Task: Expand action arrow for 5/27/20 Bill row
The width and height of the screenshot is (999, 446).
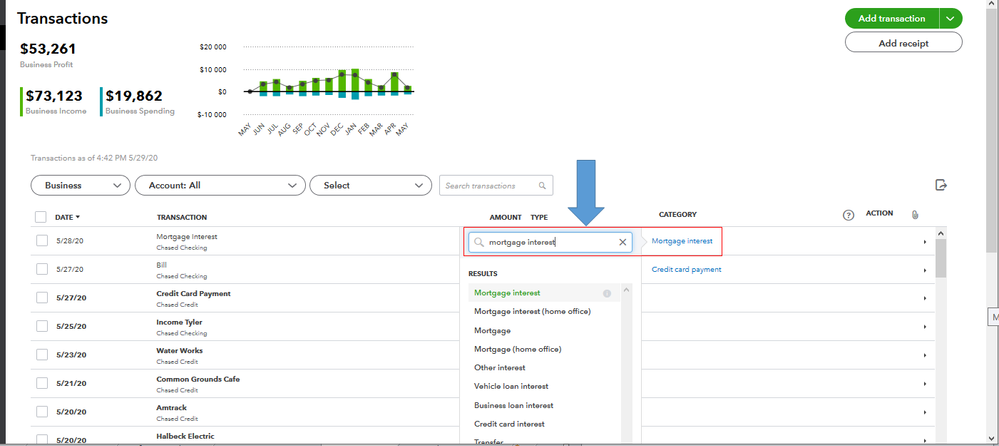Action: pyautogui.click(x=924, y=270)
